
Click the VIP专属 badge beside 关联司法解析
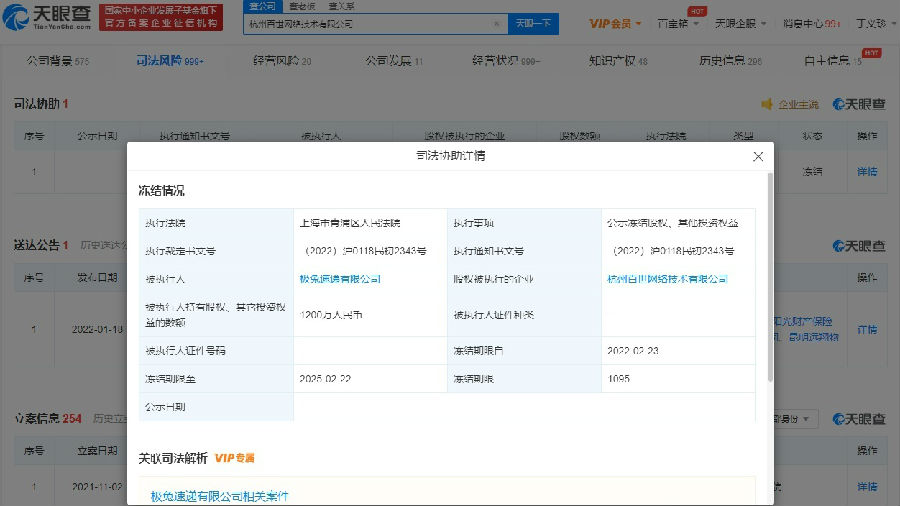tap(234, 458)
